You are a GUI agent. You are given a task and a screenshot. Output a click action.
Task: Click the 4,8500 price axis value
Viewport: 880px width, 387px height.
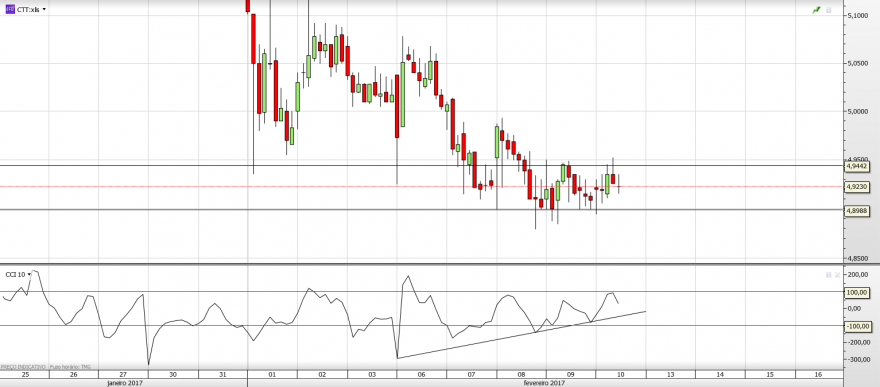tap(857, 259)
